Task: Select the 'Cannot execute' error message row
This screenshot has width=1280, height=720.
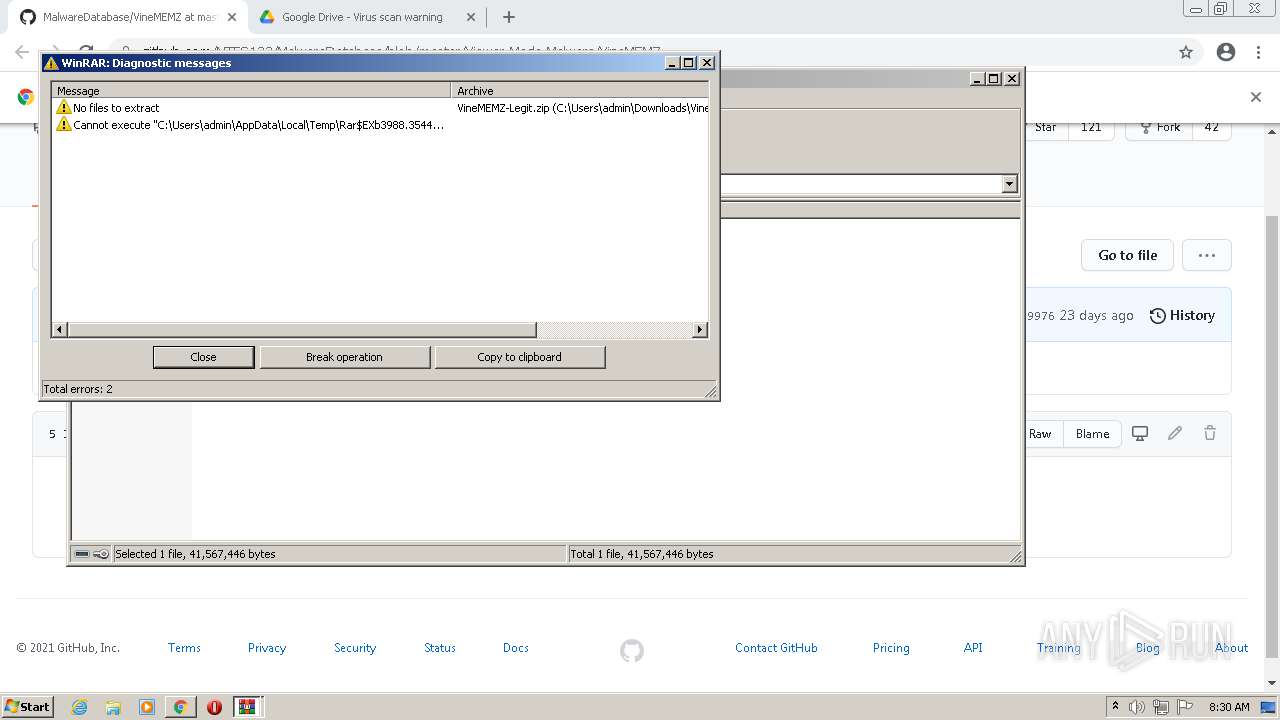Action: click(381, 125)
